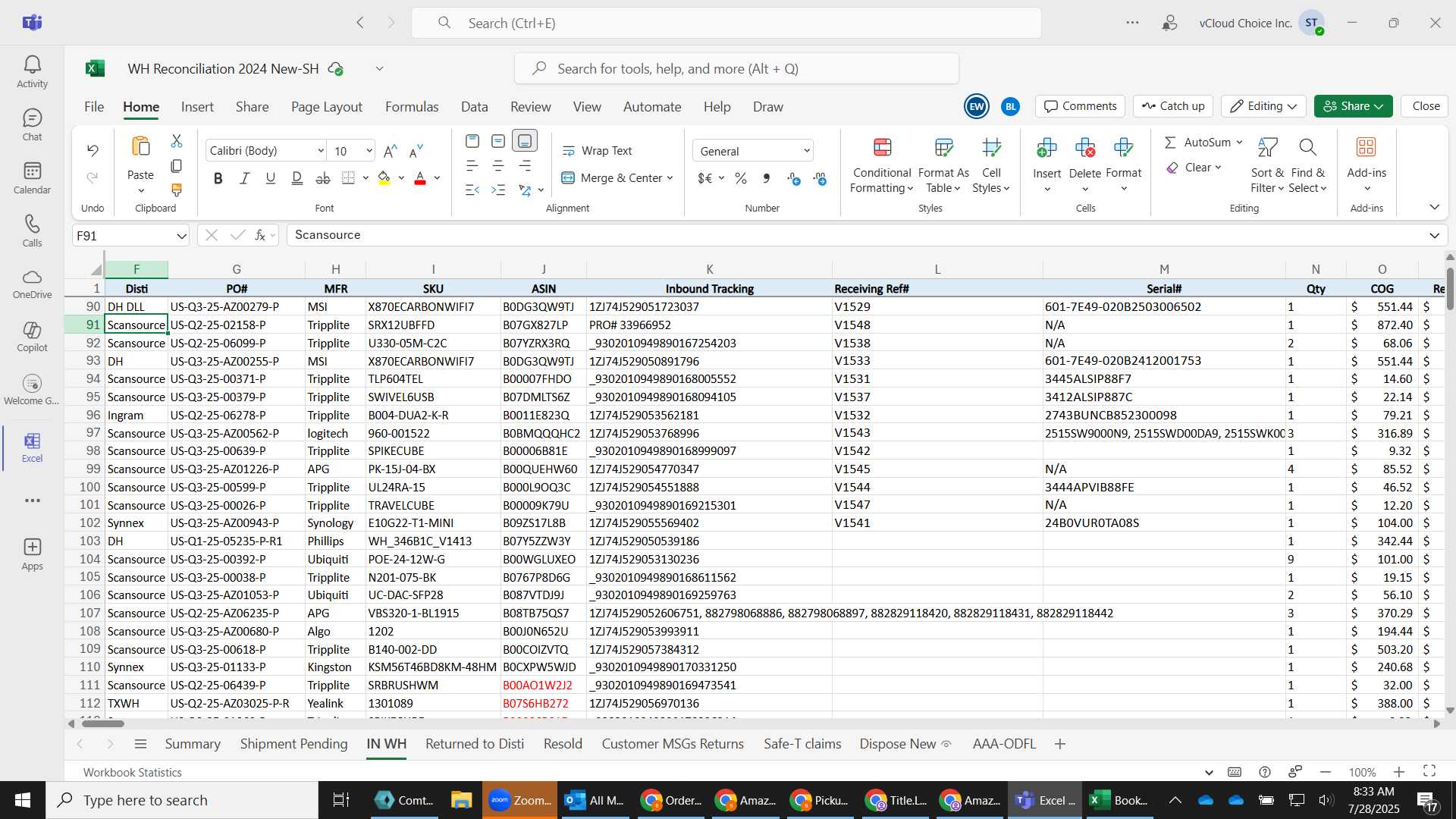Click the Close workbook button
The width and height of the screenshot is (1456, 819).
(1426, 106)
